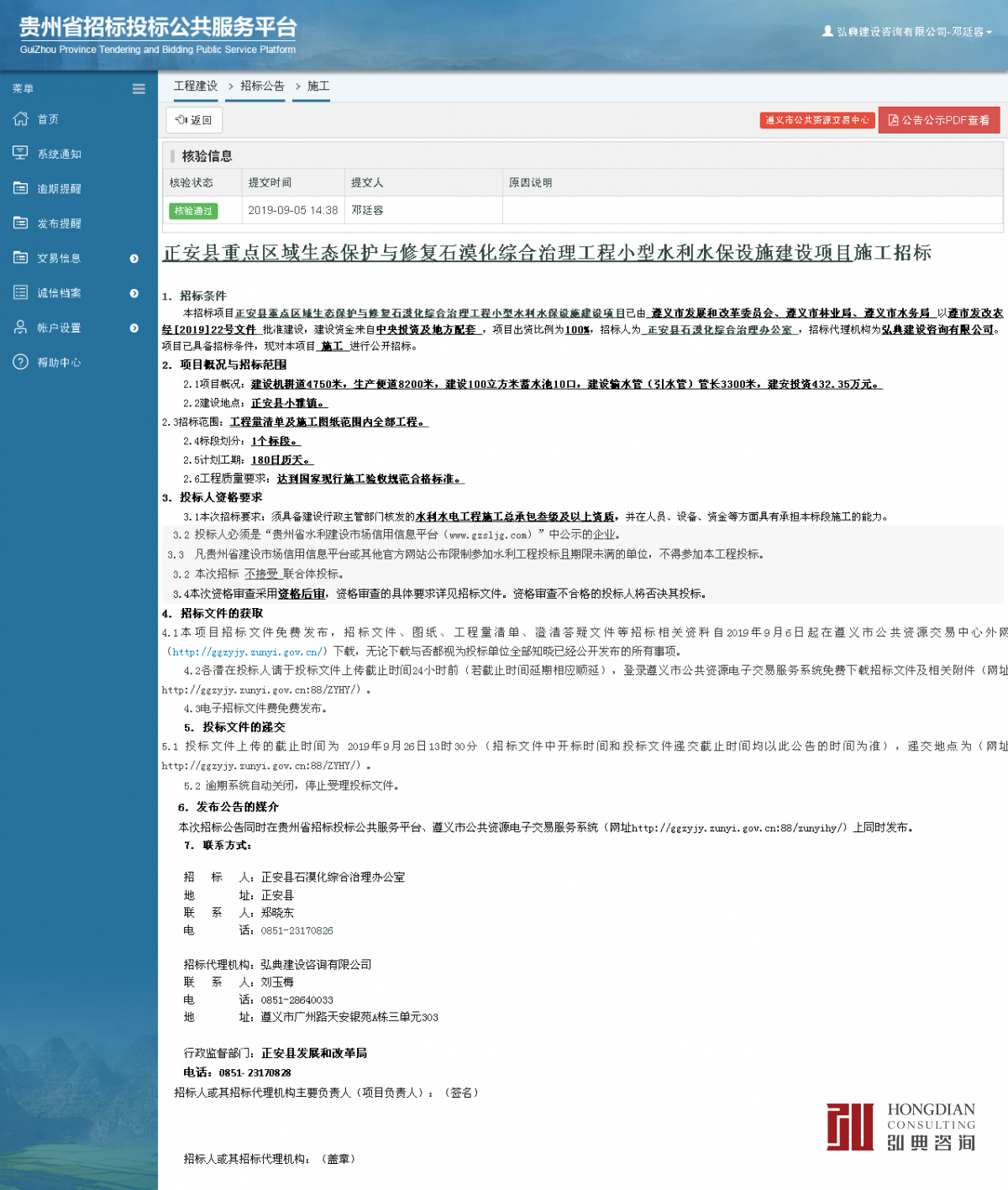Open 帮助中心 via the question mark icon
This screenshot has height=1190, width=1008.
coord(20,362)
